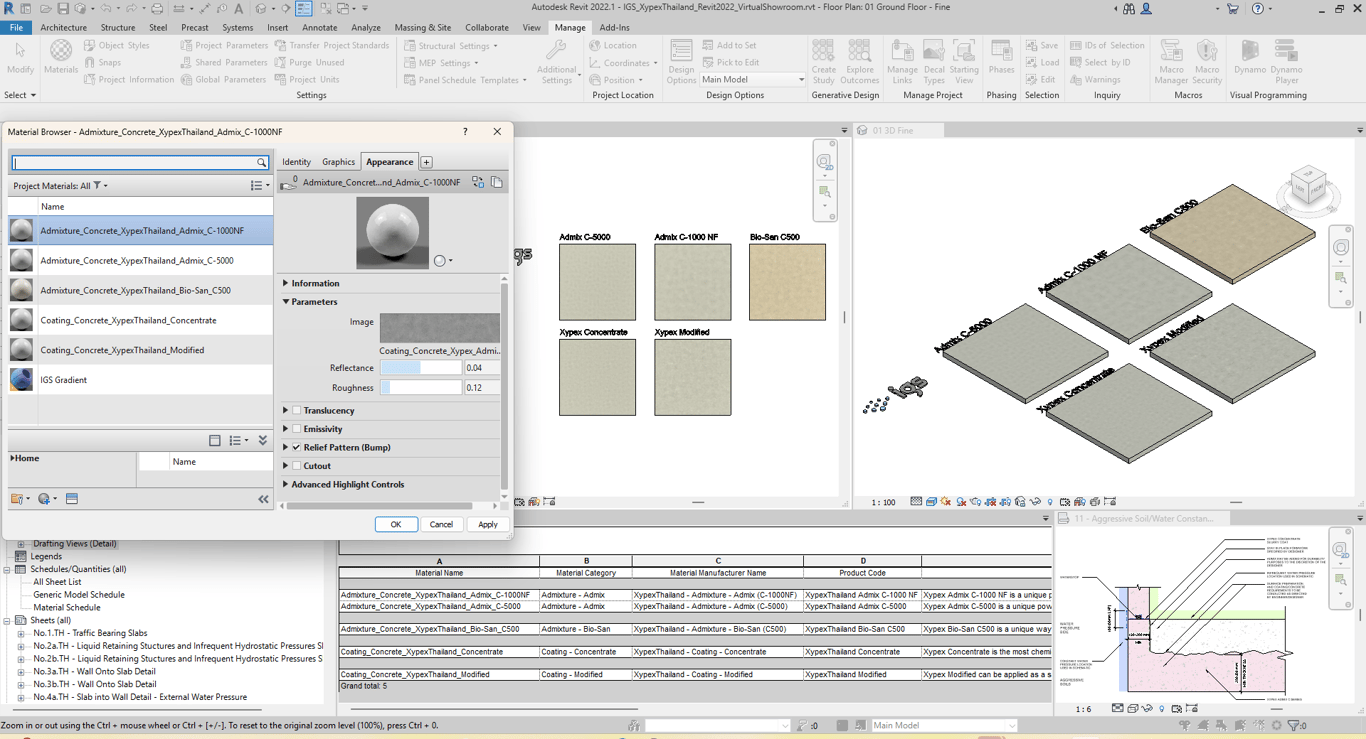The height and width of the screenshot is (739, 1366).
Task: Open Project Materials filter dropdown
Action: coord(62,186)
